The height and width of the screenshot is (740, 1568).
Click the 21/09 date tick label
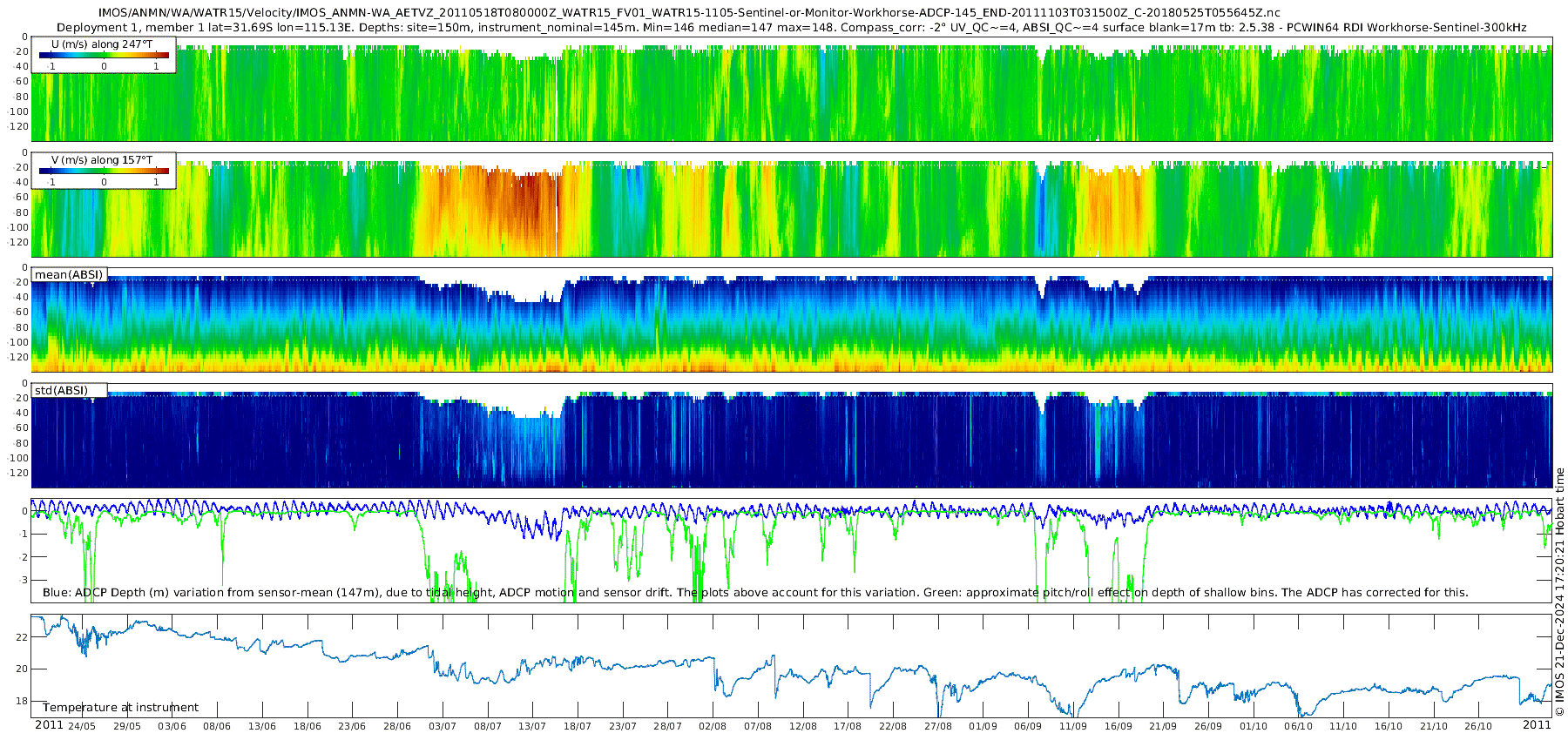[x=1163, y=726]
